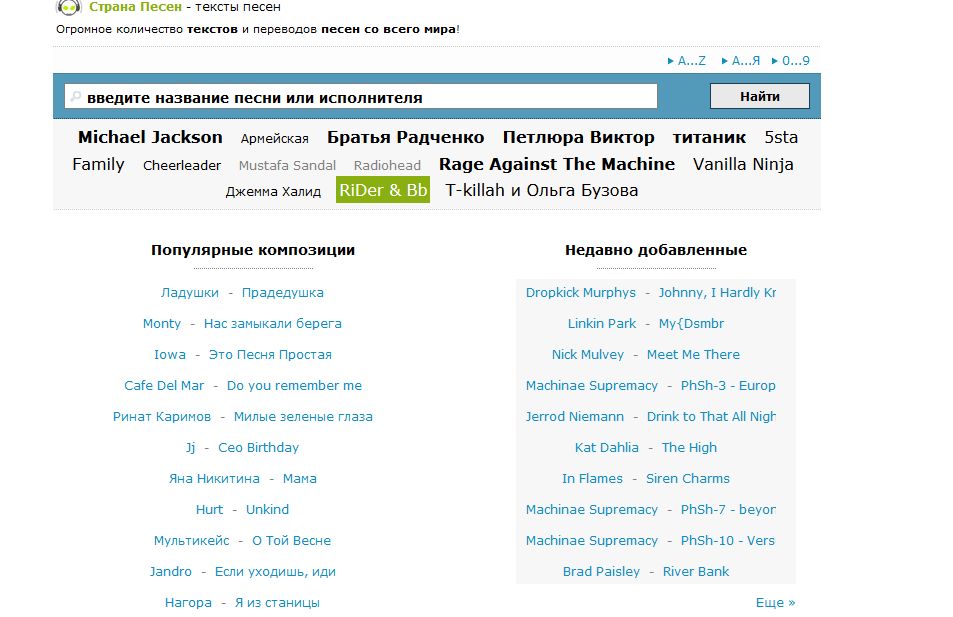This screenshot has width=953, height=617.
Task: Open the Jandro artist link
Action: pyautogui.click(x=171, y=571)
